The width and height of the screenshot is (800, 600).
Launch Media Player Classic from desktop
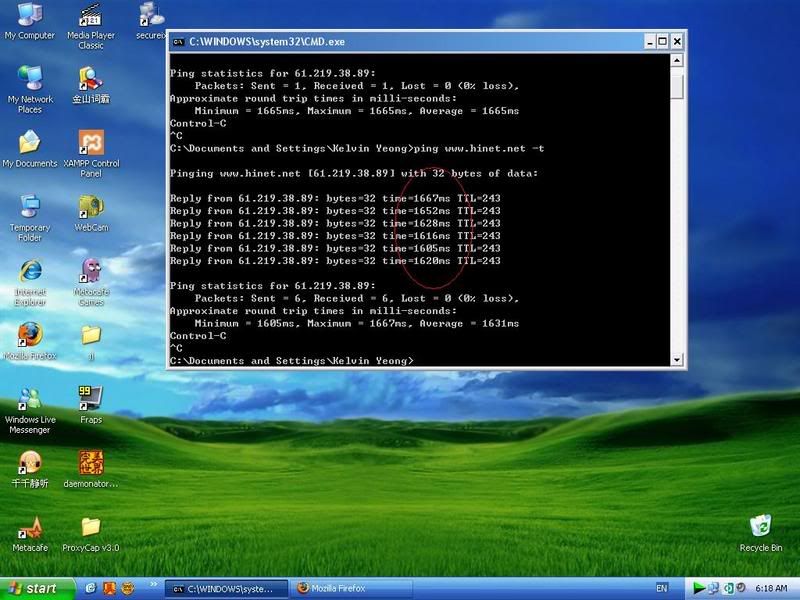pyautogui.click(x=91, y=17)
